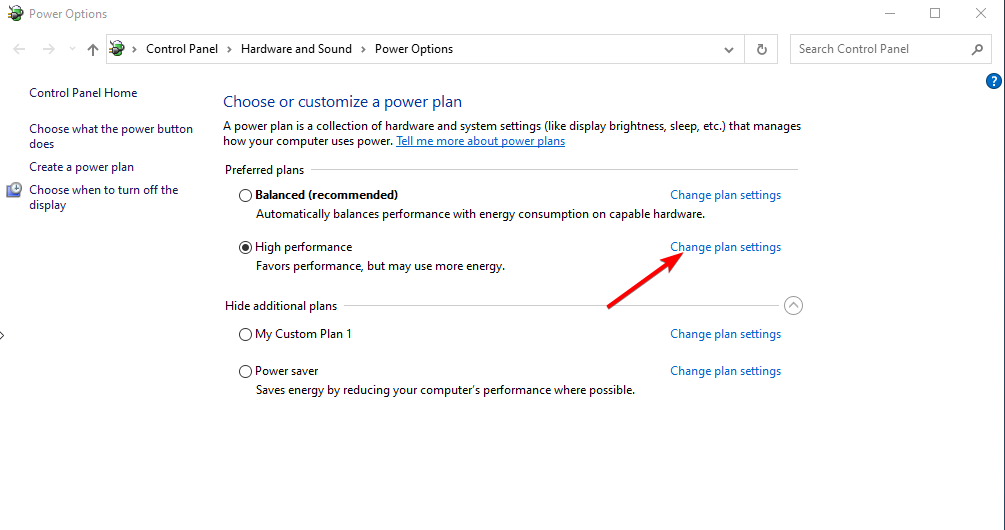Open Create a power plan link
Screen dimensions: 1005x530
[x=81, y=167]
